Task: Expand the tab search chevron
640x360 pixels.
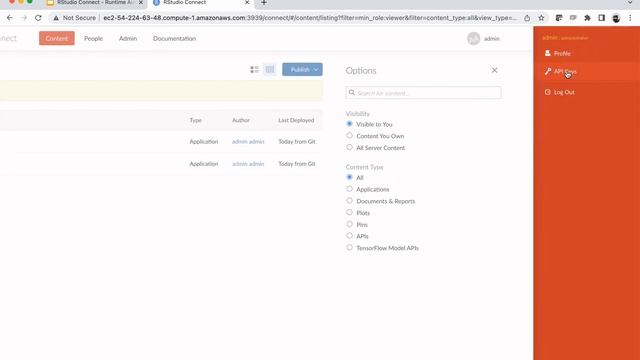Action: (x=630, y=3)
